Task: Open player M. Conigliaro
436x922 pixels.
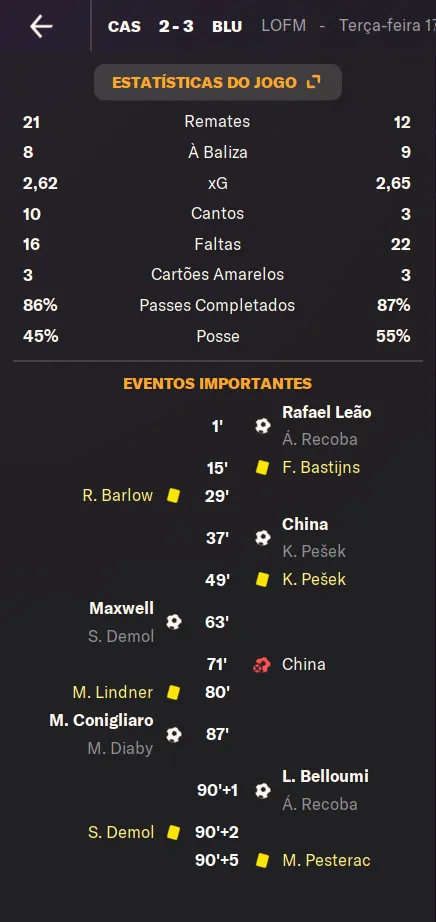Action: pyautogui.click(x=101, y=720)
